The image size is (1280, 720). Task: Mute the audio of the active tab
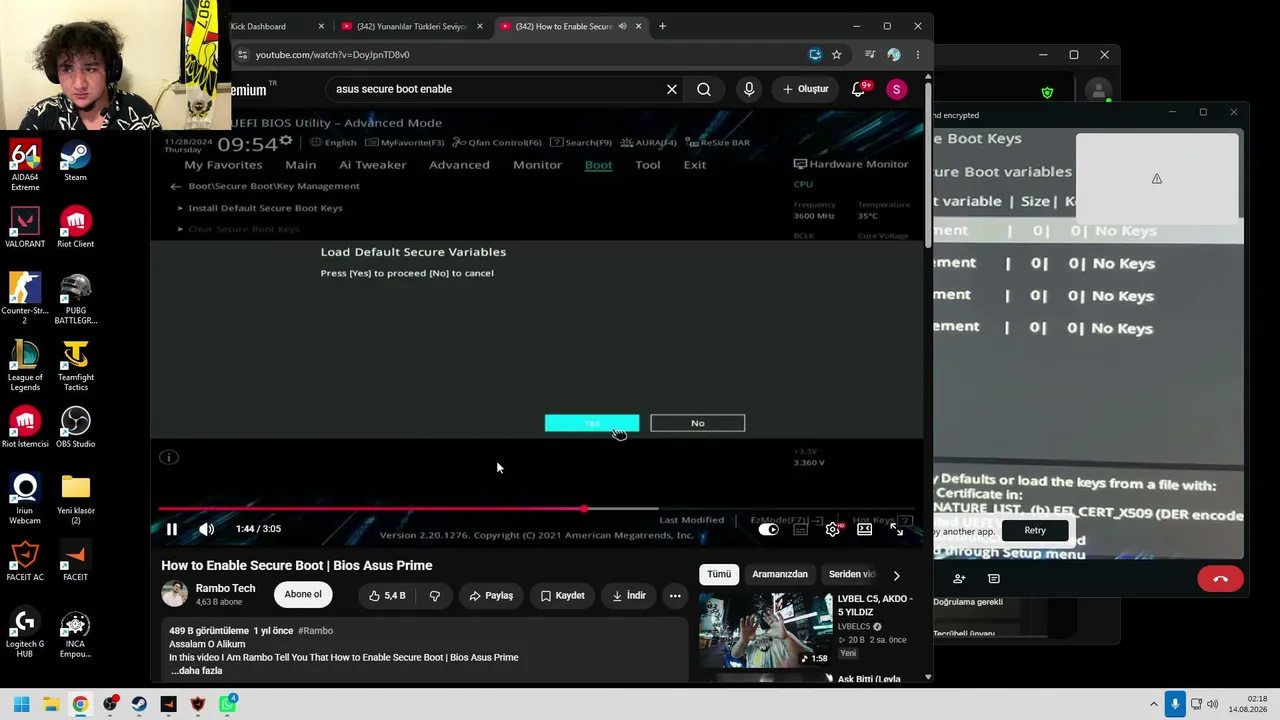pos(622,26)
